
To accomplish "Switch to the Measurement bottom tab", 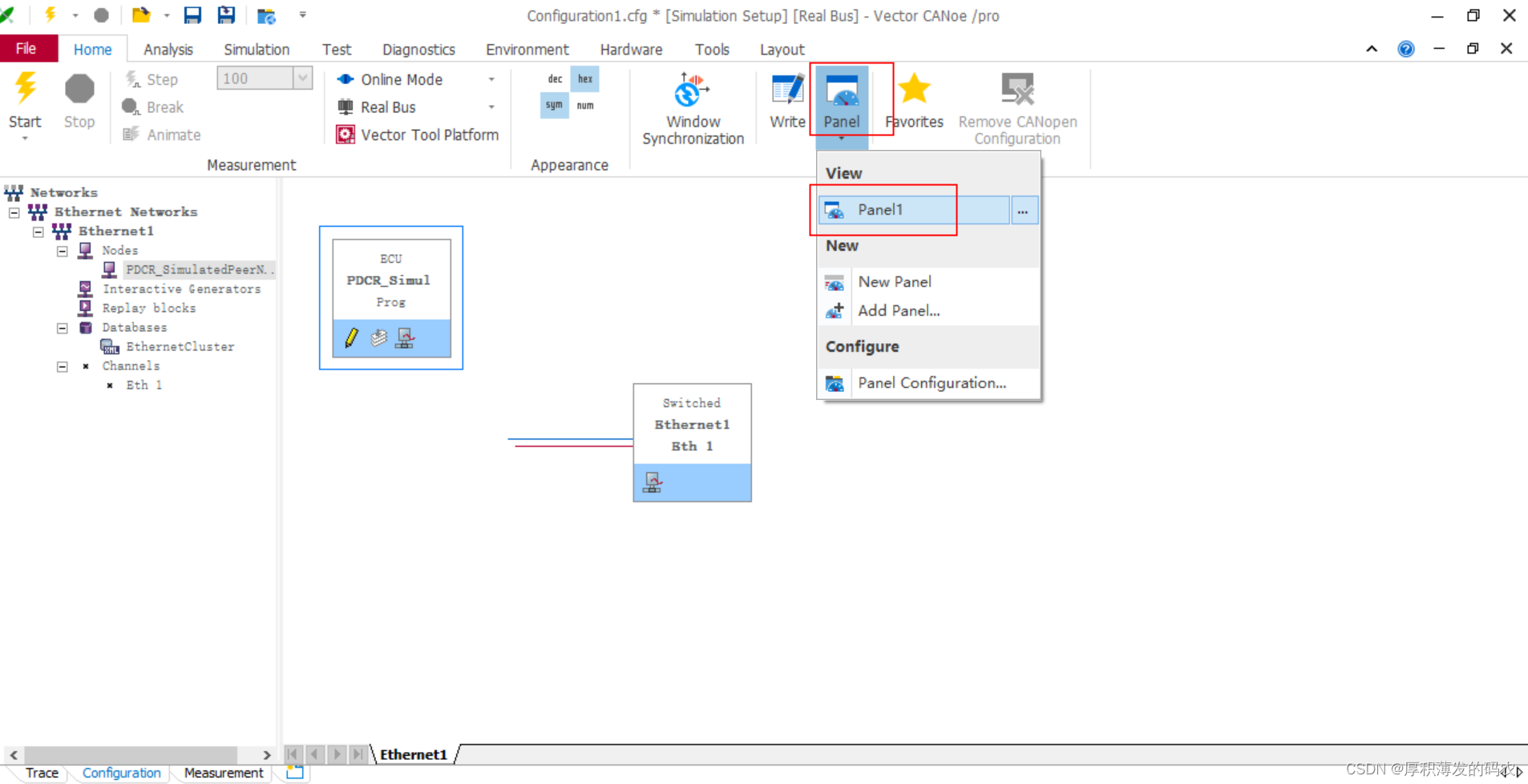I will 224,773.
